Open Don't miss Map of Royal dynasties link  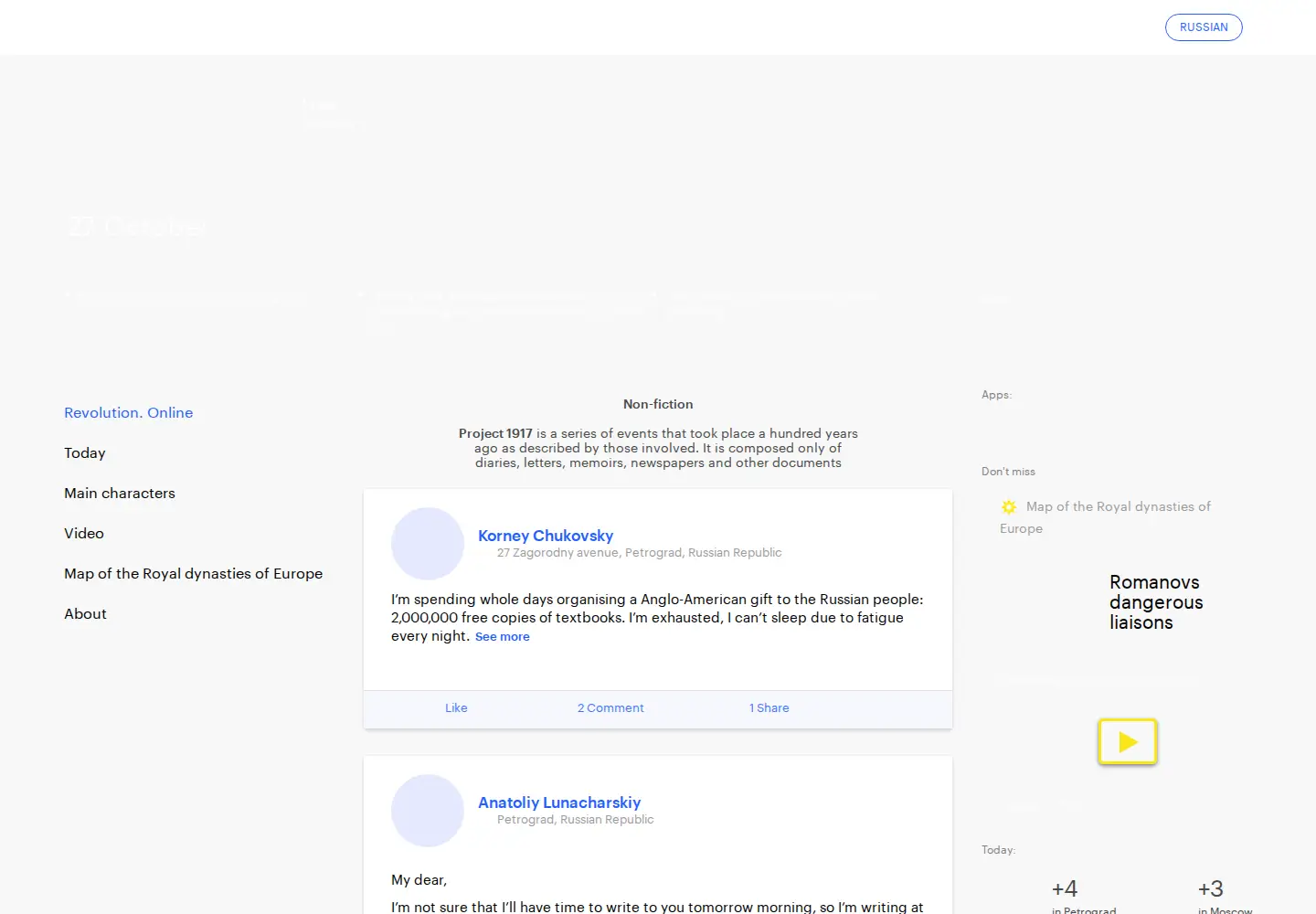tap(1106, 517)
